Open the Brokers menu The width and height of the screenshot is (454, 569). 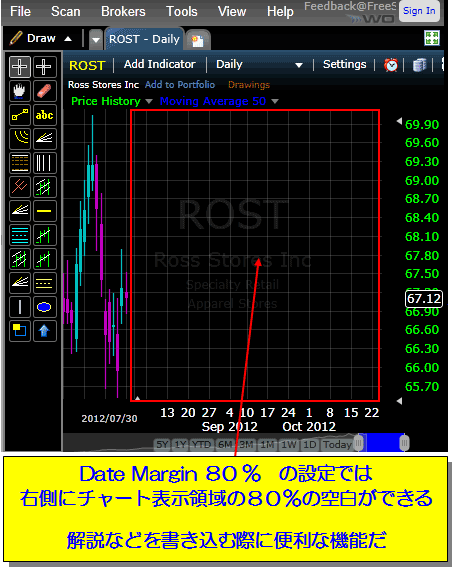[x=123, y=12]
